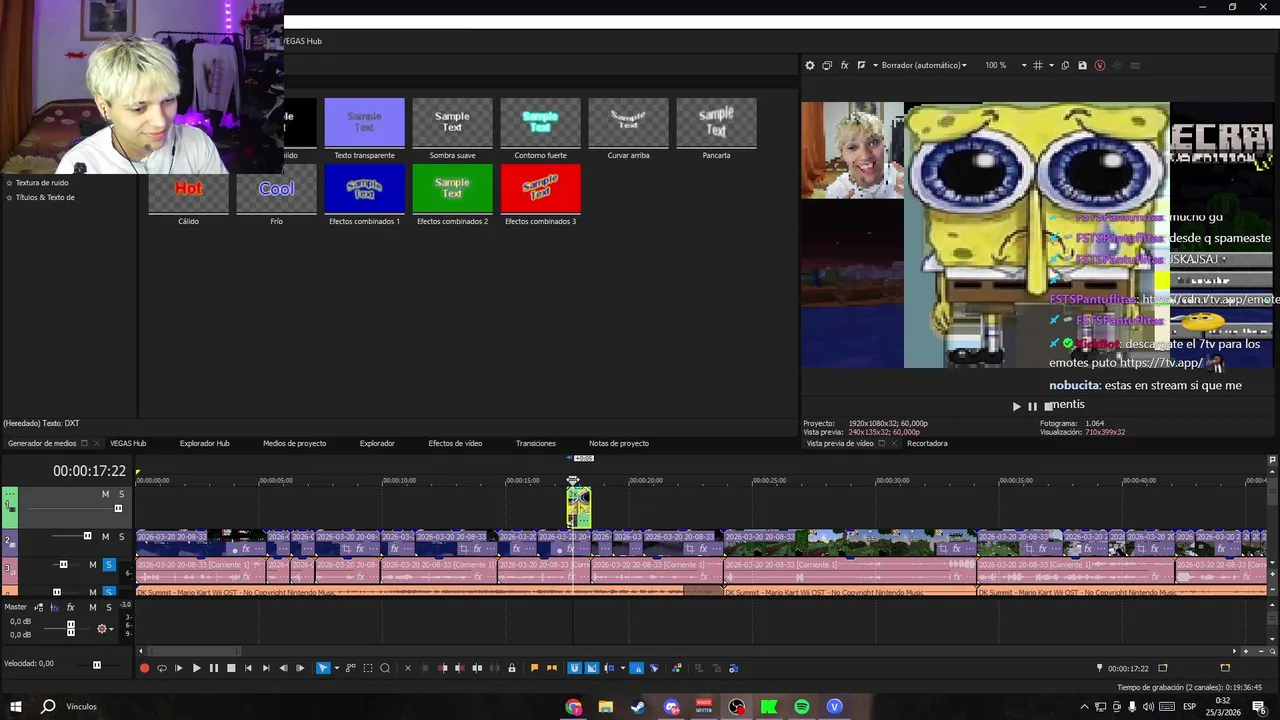Pick the Efectos combinados 2 preset

[452, 188]
